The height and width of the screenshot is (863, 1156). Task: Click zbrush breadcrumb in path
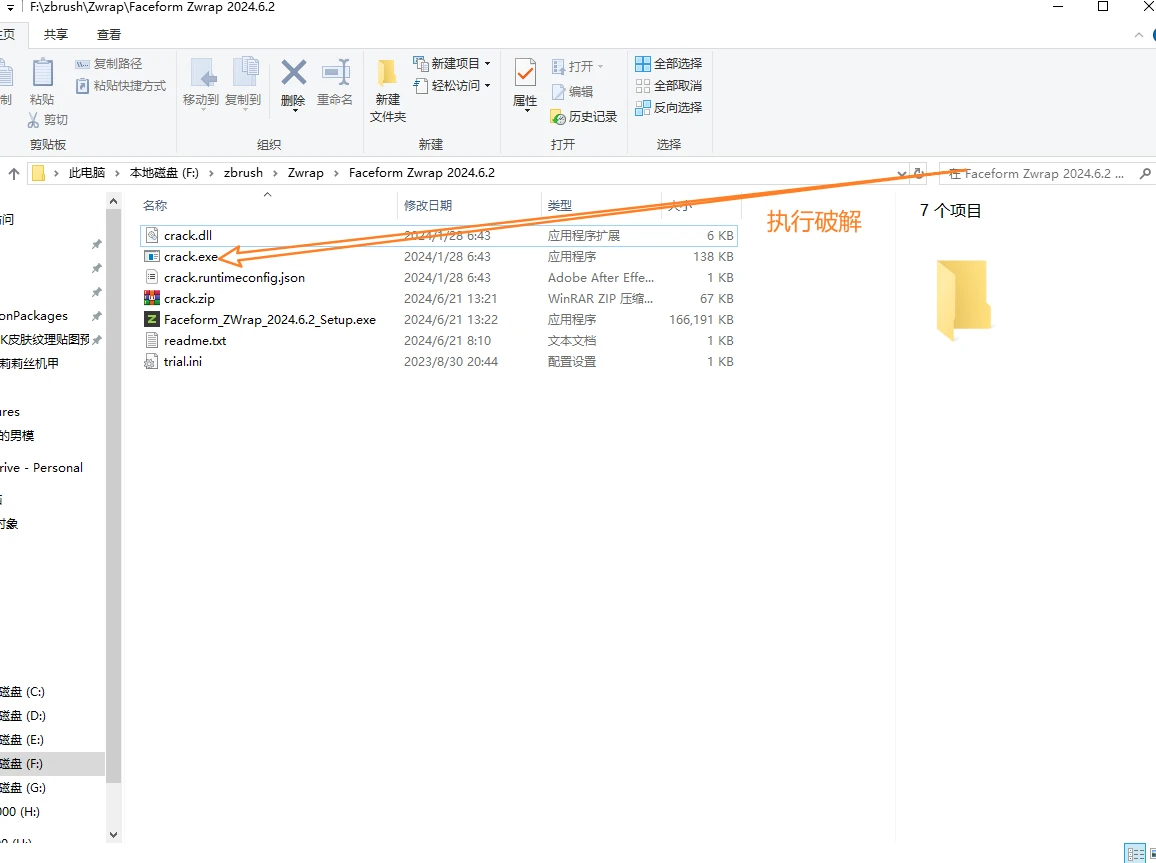[x=243, y=172]
